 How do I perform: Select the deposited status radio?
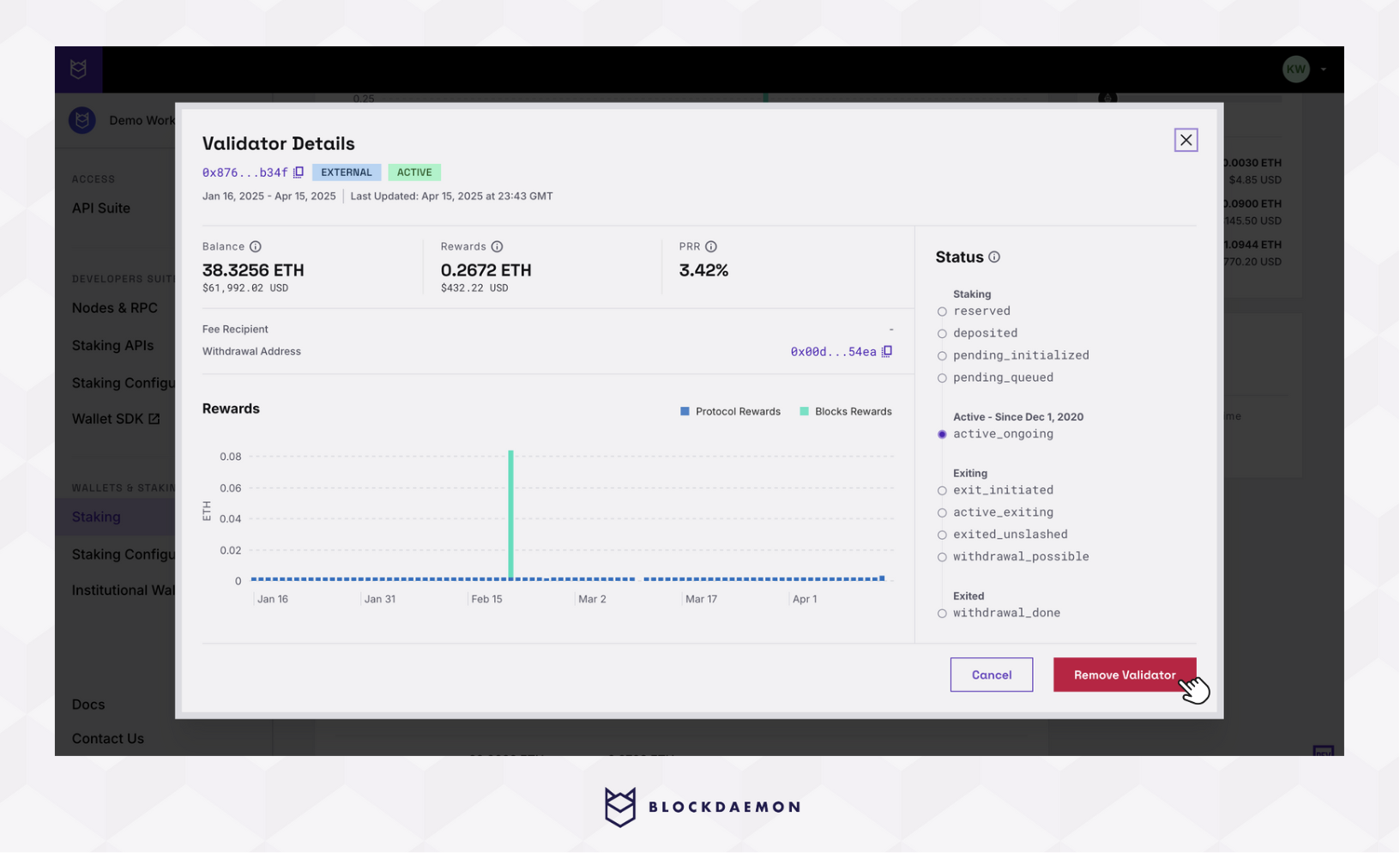942,334
